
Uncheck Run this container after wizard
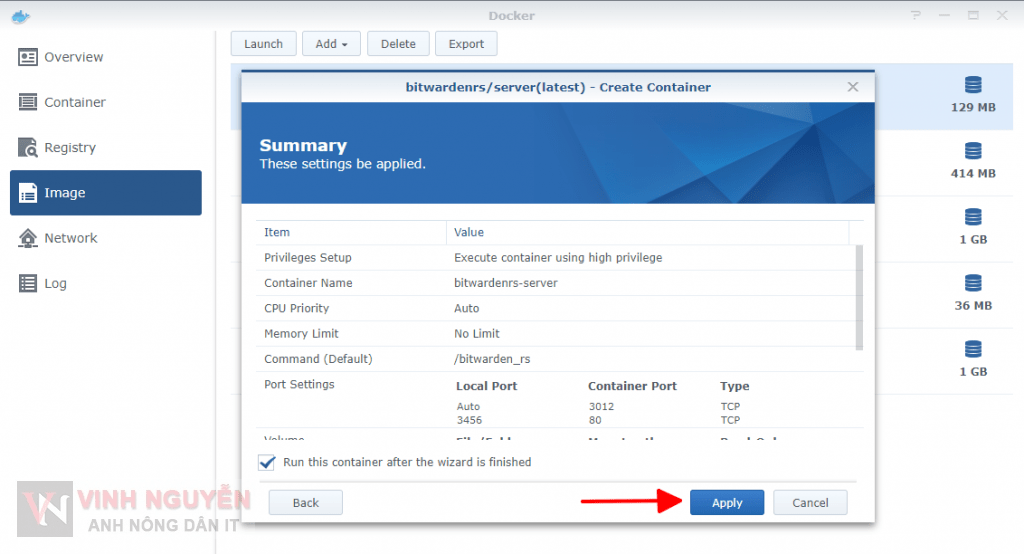pos(267,462)
